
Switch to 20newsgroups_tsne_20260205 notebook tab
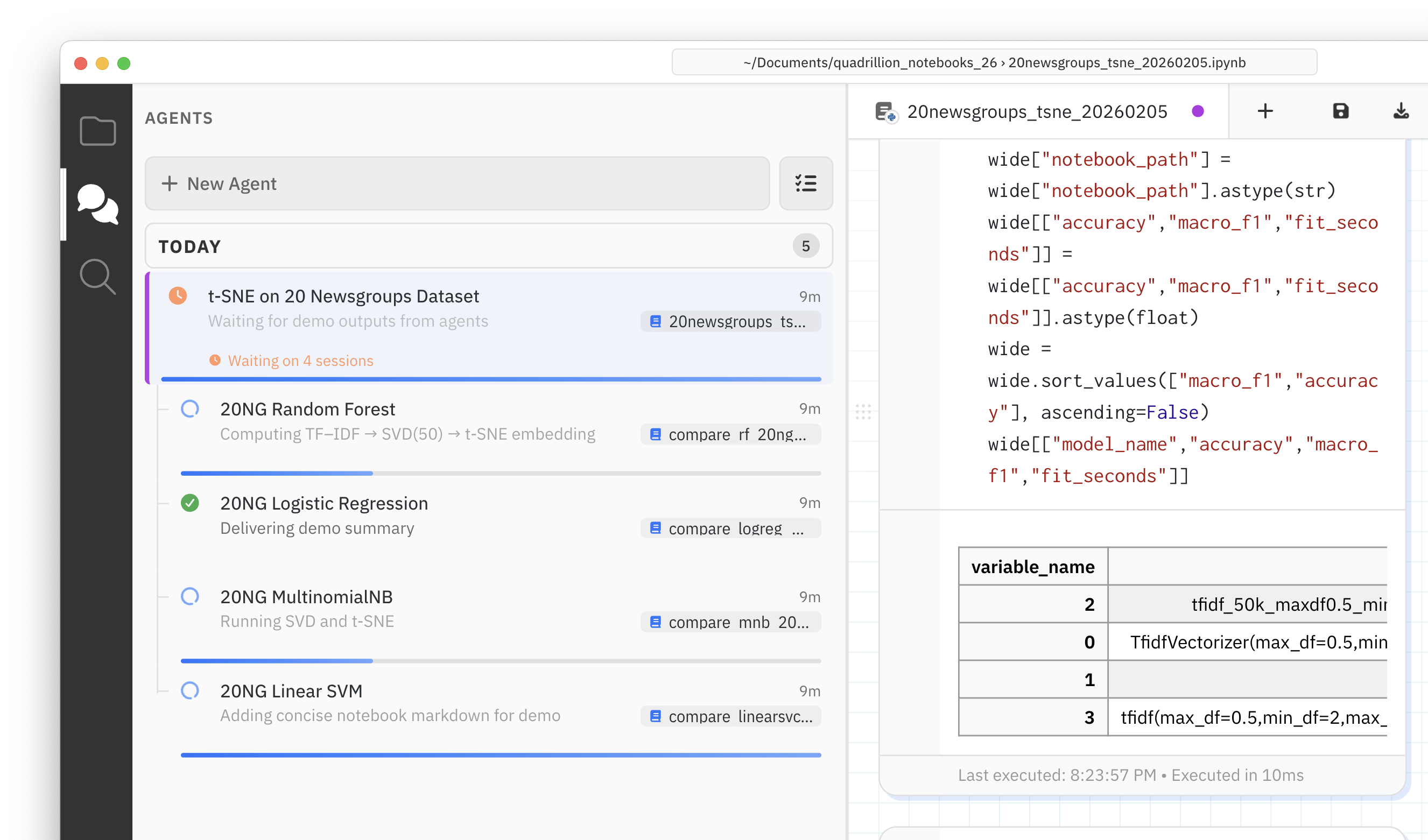(x=1037, y=111)
